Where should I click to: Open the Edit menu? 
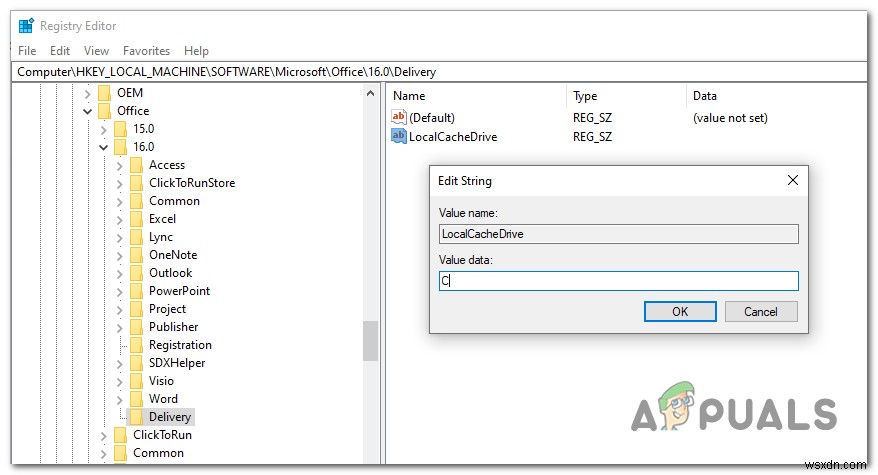coord(60,50)
